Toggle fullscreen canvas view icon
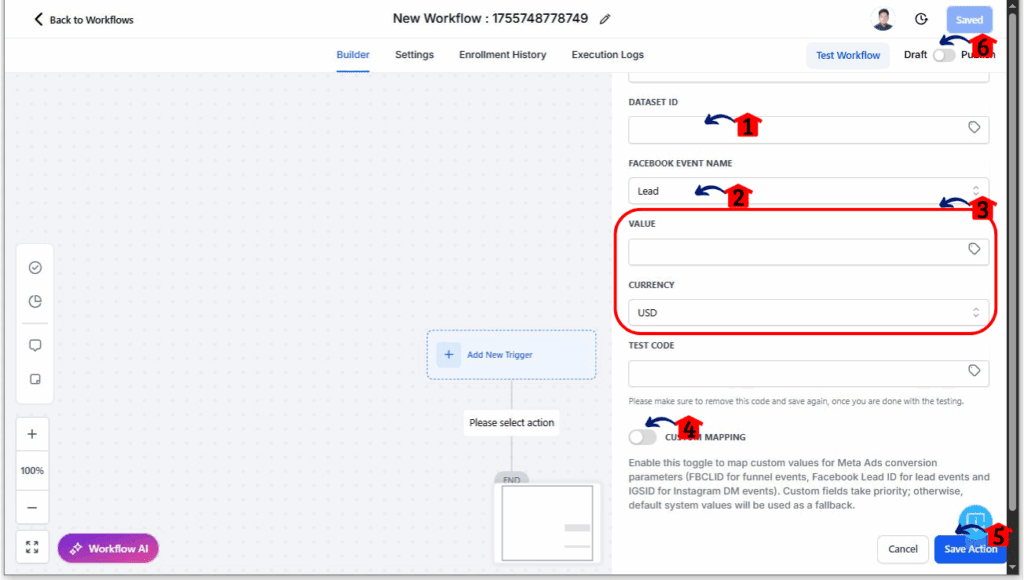Image resolution: width=1024 pixels, height=580 pixels. click(x=32, y=547)
